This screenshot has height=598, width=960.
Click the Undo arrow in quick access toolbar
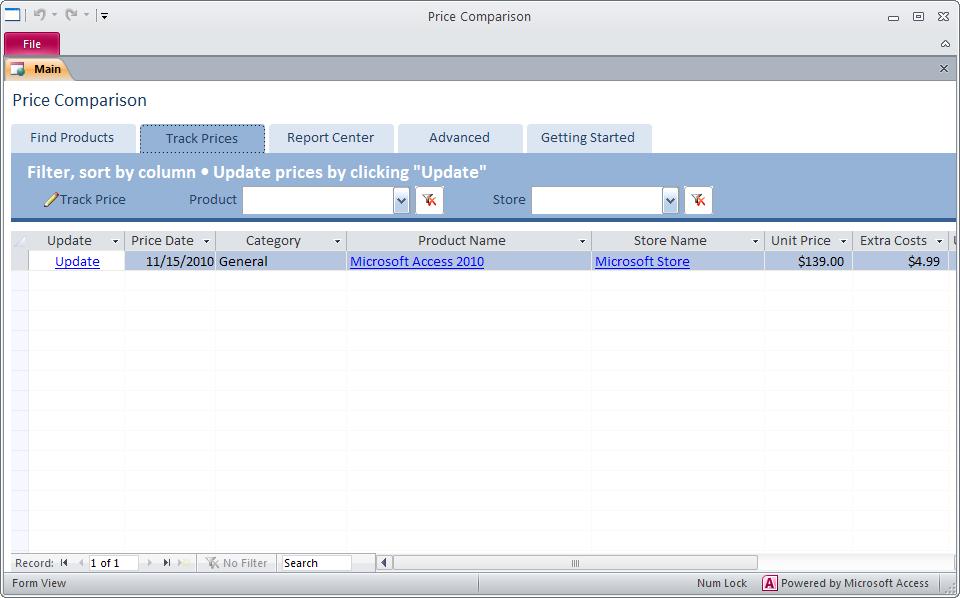pyautogui.click(x=40, y=15)
